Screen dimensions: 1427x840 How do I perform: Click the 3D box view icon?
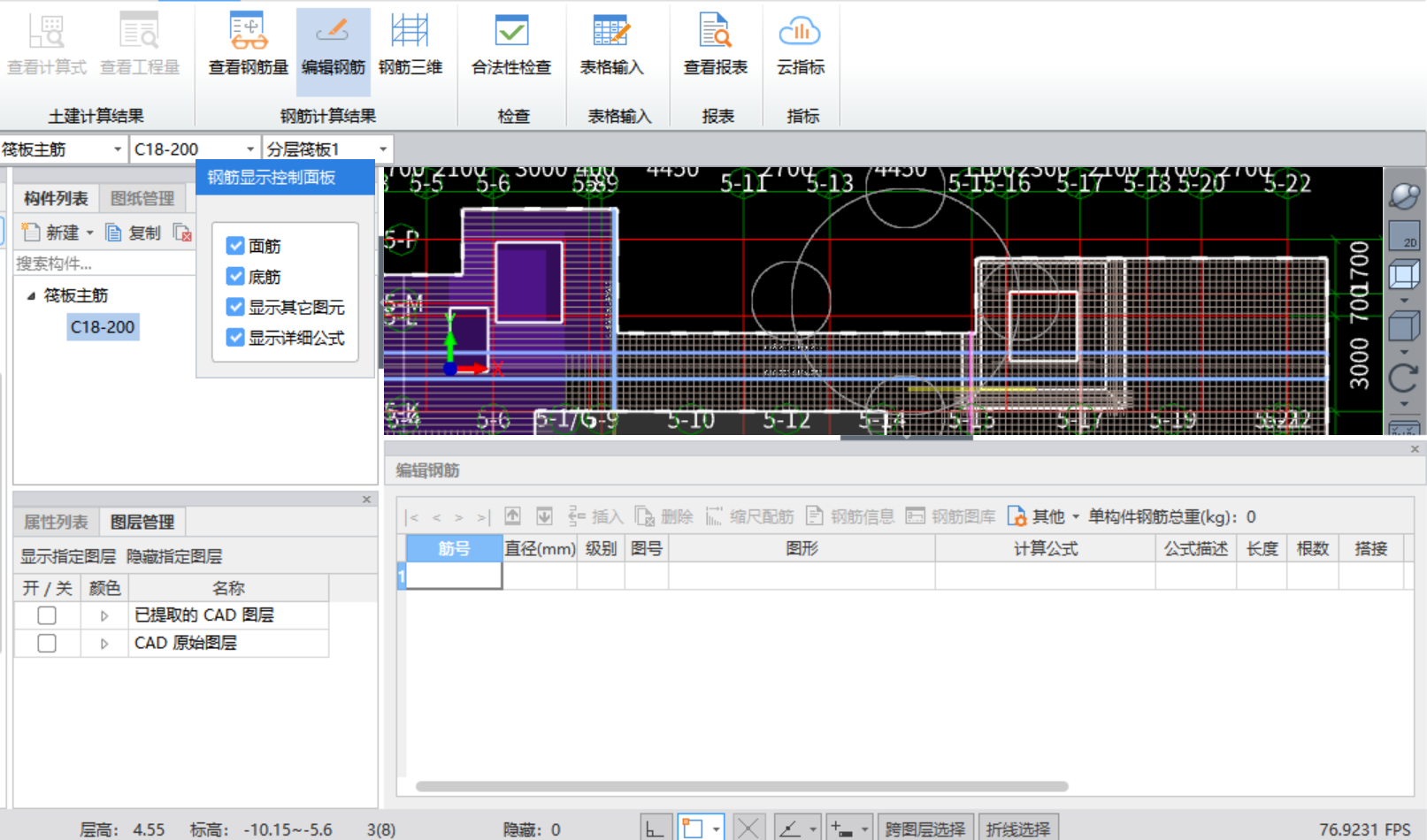(x=1404, y=275)
